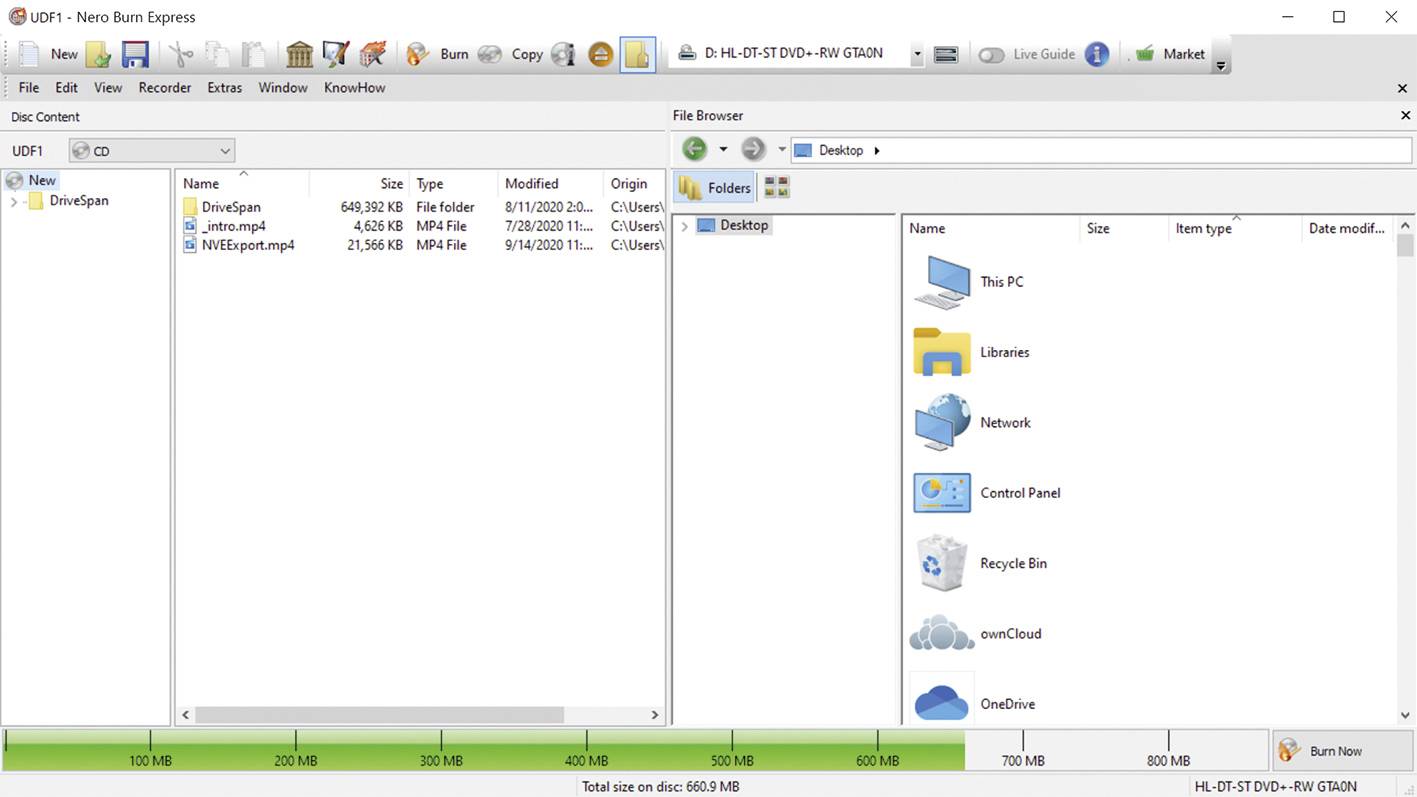Select the _intro.mp4 file in Disc Content

pos(233,226)
